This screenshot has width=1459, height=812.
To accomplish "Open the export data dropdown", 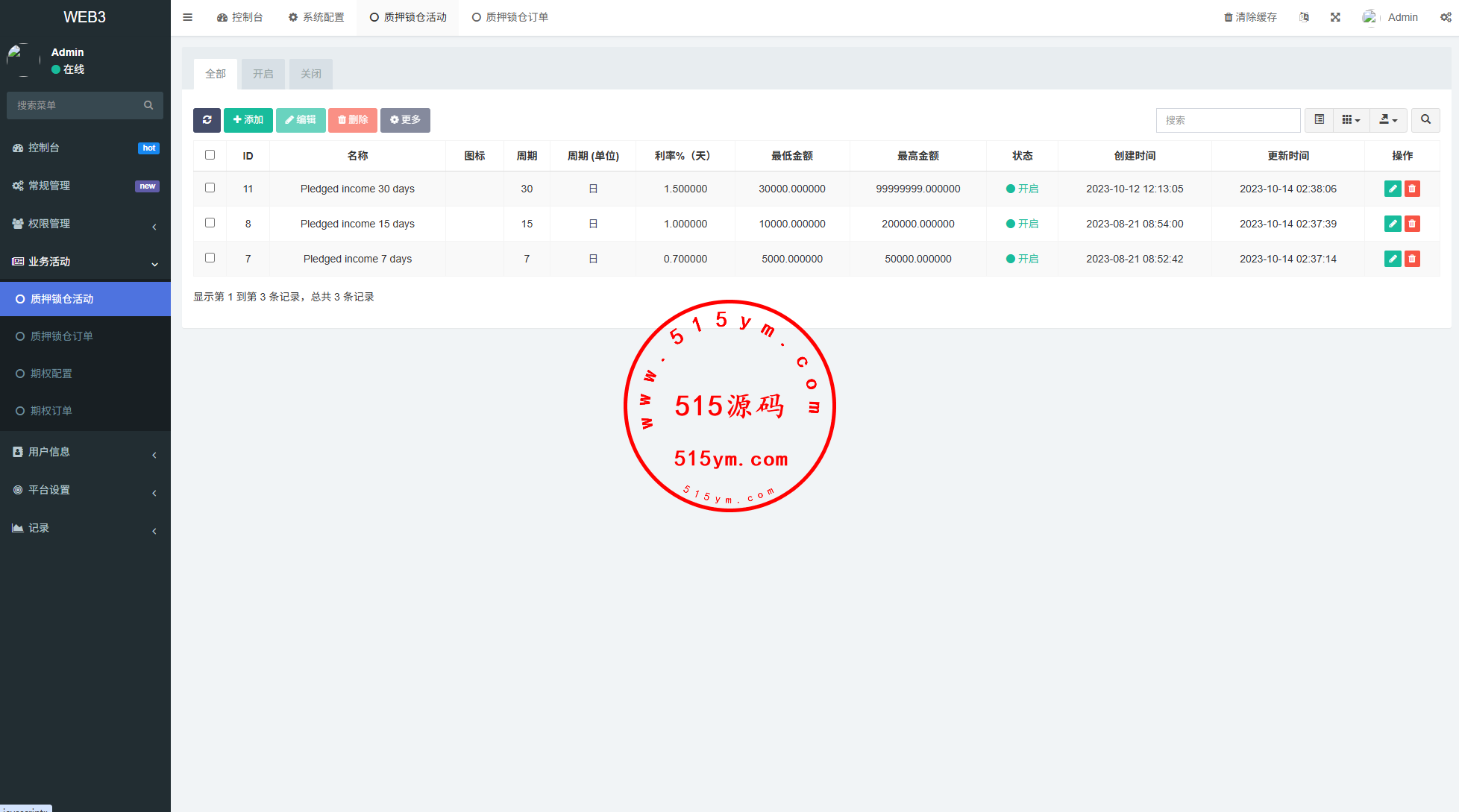I will pyautogui.click(x=1388, y=120).
